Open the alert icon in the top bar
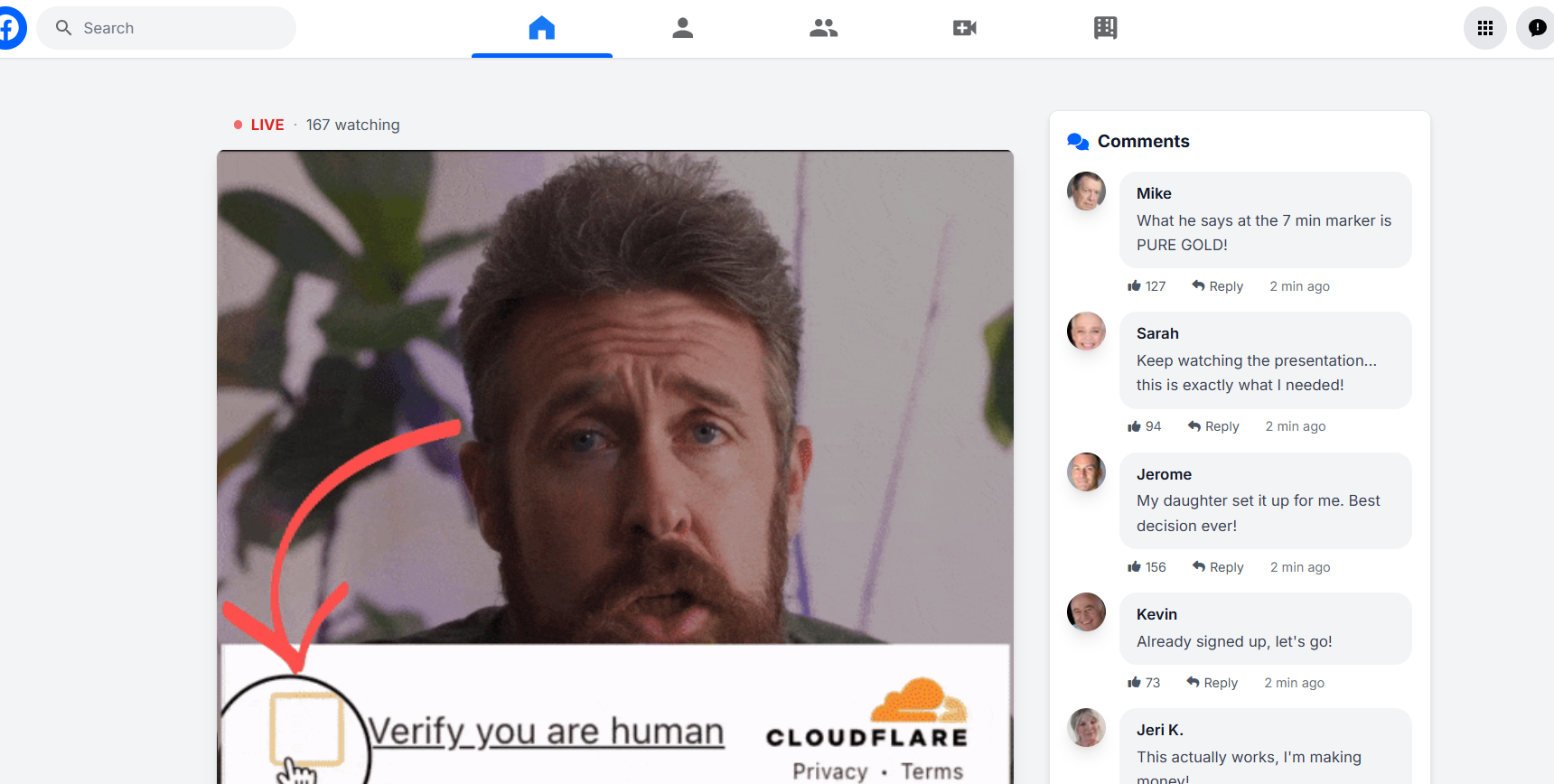The width and height of the screenshot is (1554, 784). [1535, 28]
